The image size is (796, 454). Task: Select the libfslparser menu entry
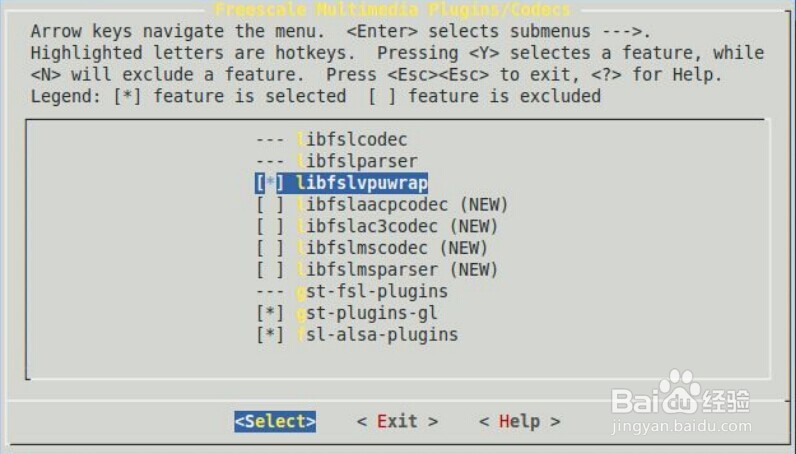tap(357, 161)
